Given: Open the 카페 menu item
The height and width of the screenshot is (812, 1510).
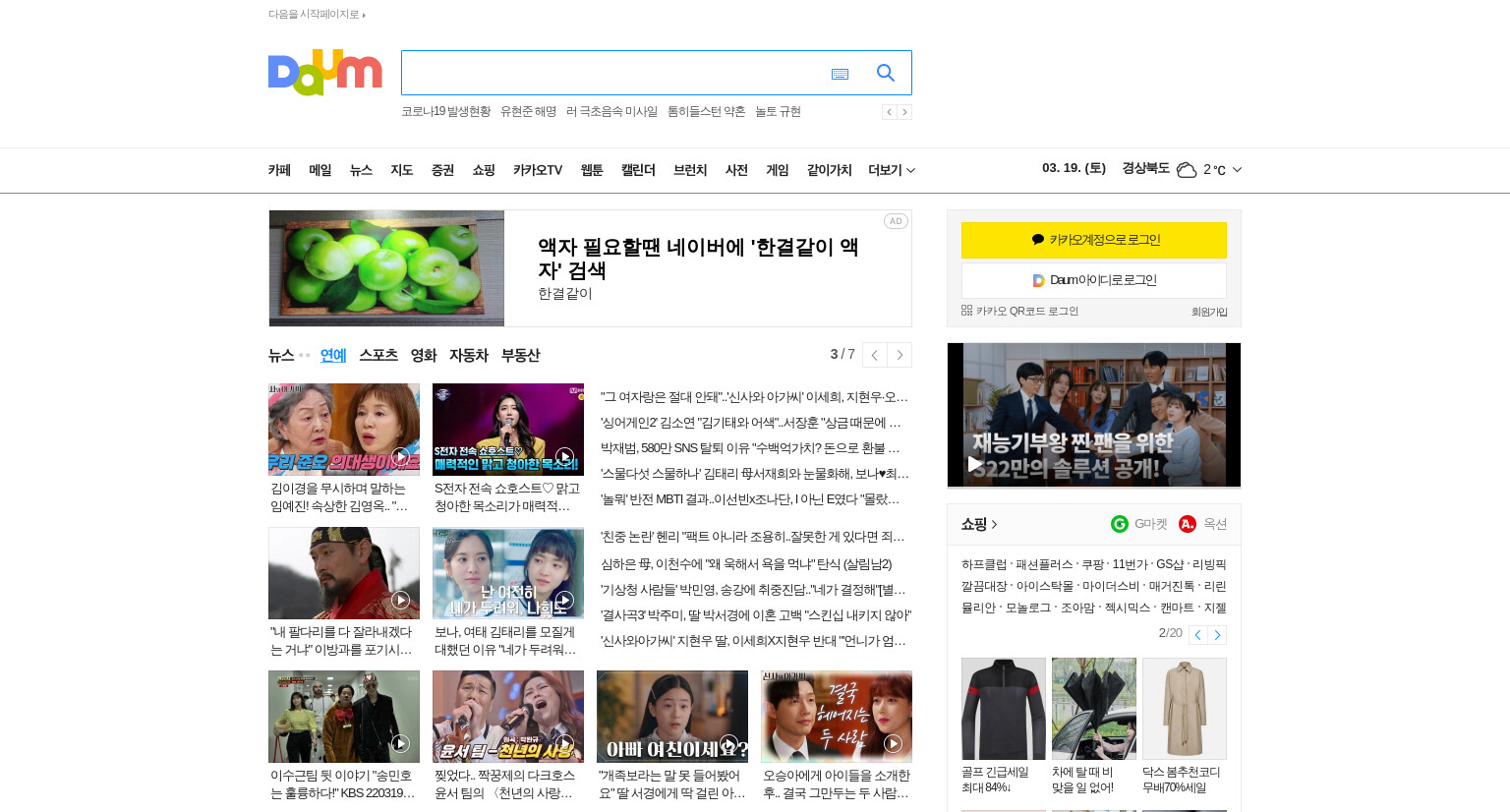Looking at the screenshot, I should [279, 170].
